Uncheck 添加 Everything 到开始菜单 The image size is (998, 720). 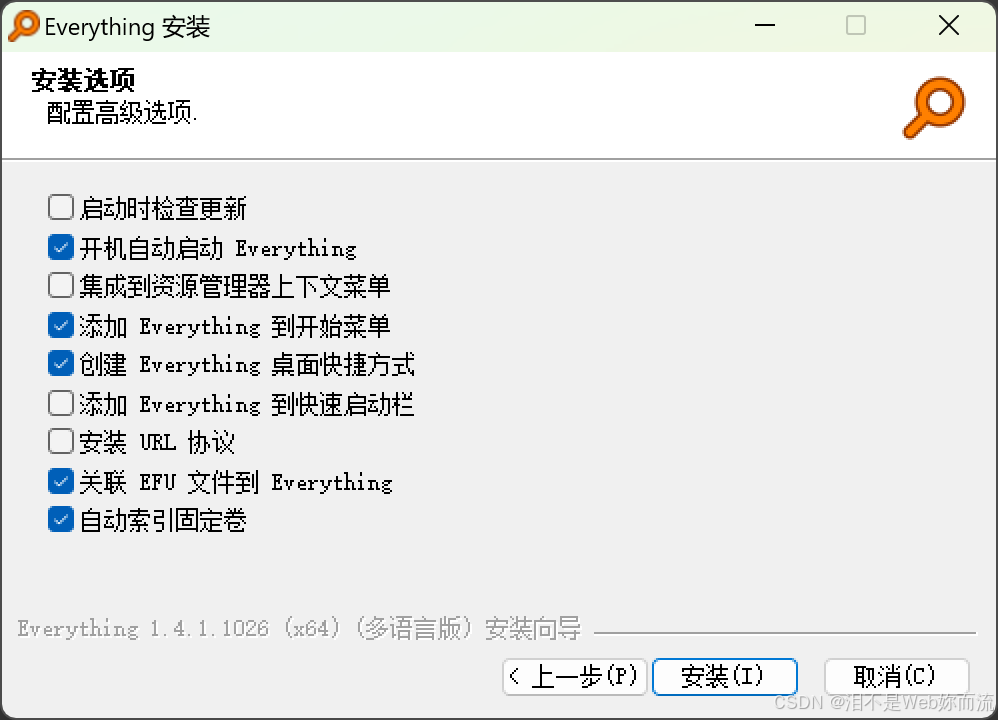[60, 325]
